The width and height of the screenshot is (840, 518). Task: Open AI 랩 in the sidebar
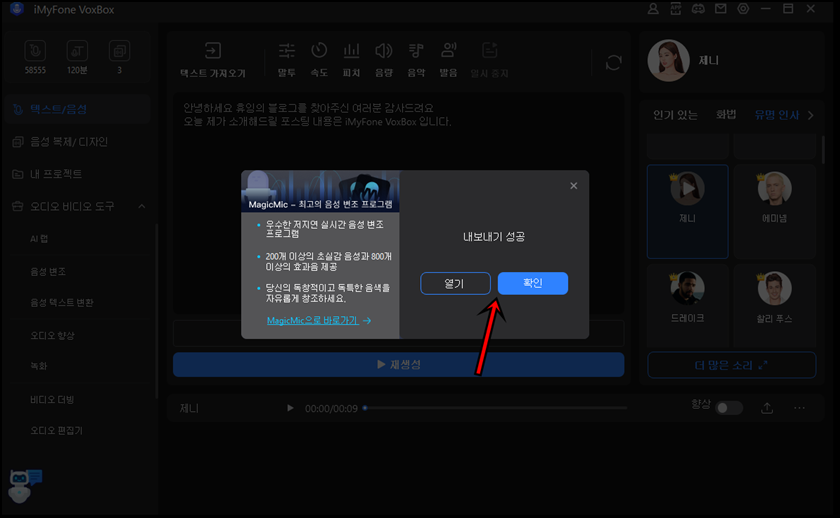click(x=39, y=239)
